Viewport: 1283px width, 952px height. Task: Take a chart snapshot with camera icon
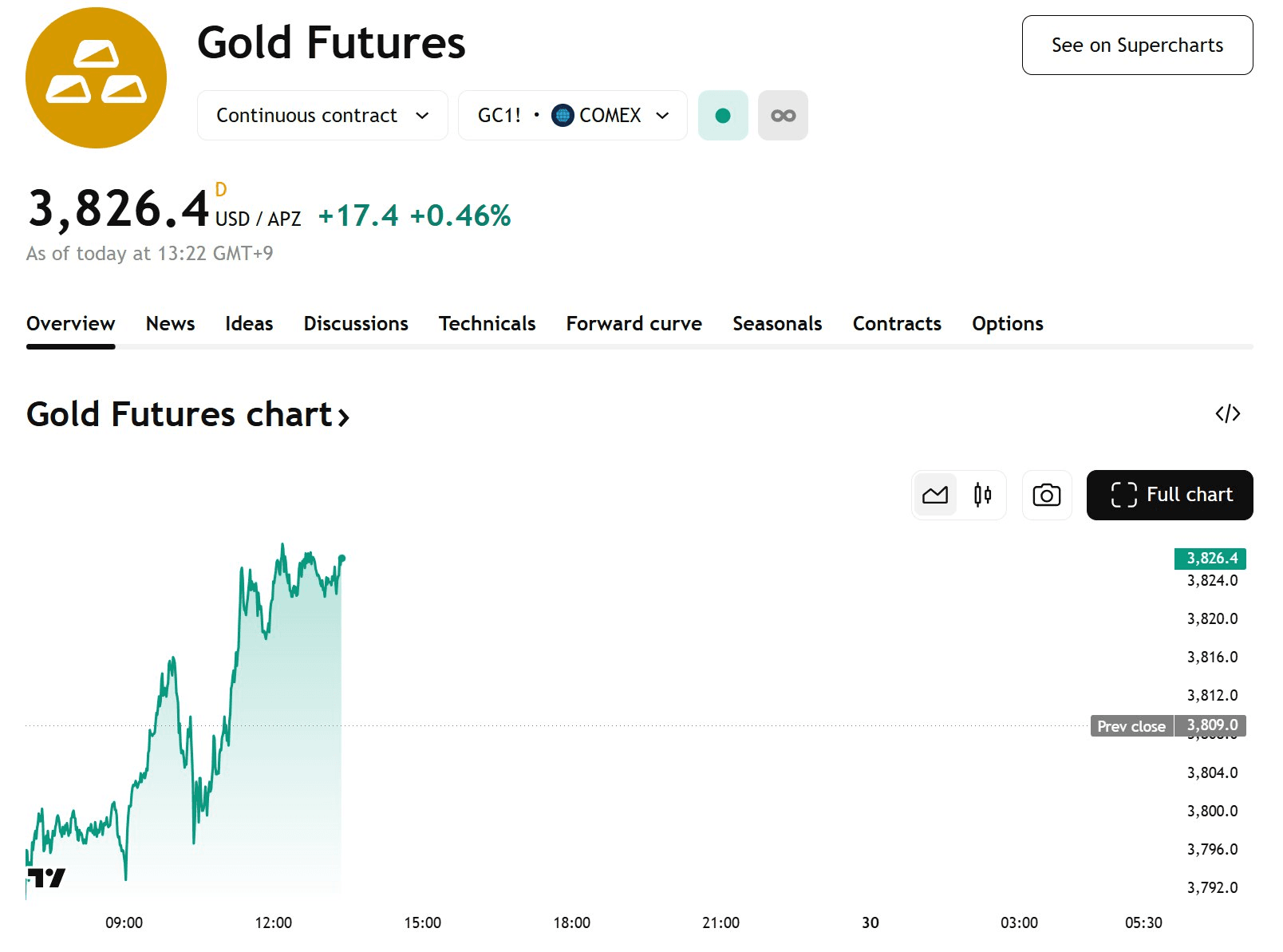[1046, 495]
